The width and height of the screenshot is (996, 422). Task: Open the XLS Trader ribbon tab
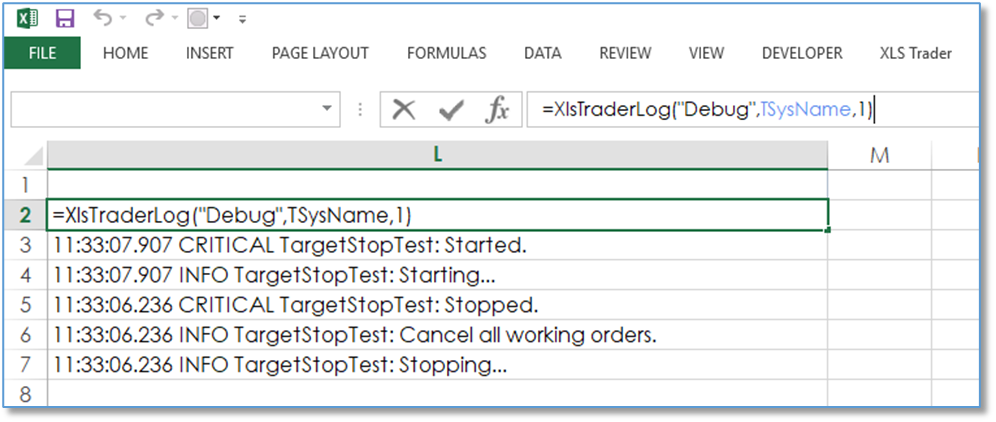click(x=915, y=53)
